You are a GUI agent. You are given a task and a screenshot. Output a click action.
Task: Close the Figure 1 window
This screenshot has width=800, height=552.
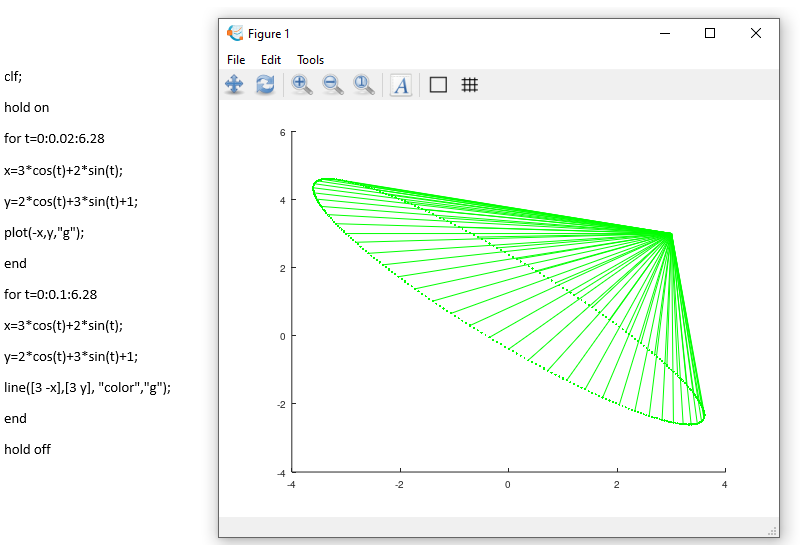756,33
